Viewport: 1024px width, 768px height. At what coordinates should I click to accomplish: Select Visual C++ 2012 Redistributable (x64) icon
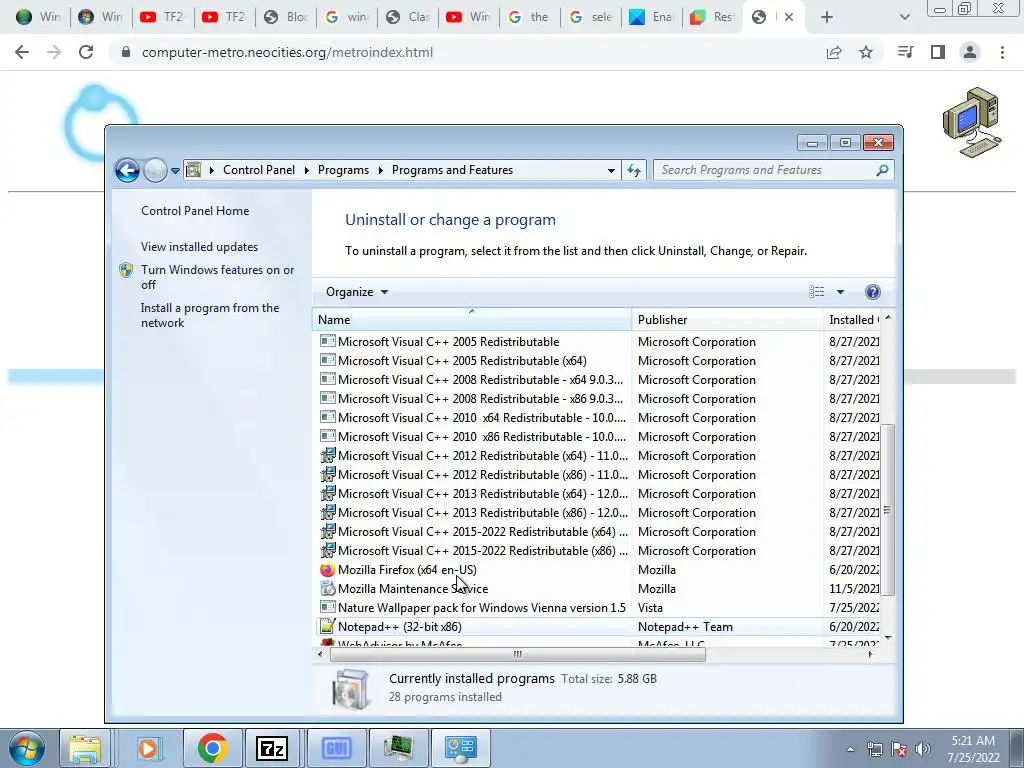coord(328,456)
